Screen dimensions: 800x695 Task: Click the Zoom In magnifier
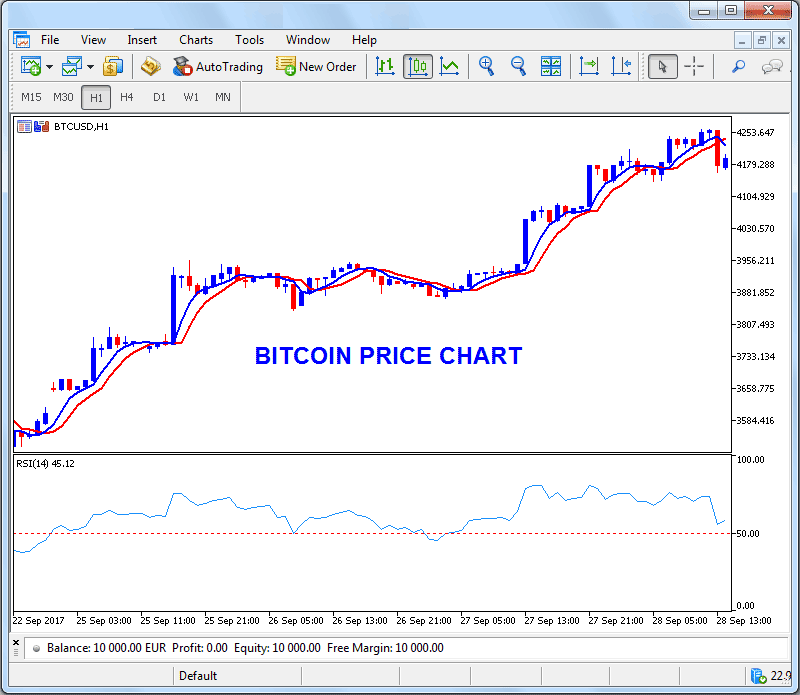(487, 66)
